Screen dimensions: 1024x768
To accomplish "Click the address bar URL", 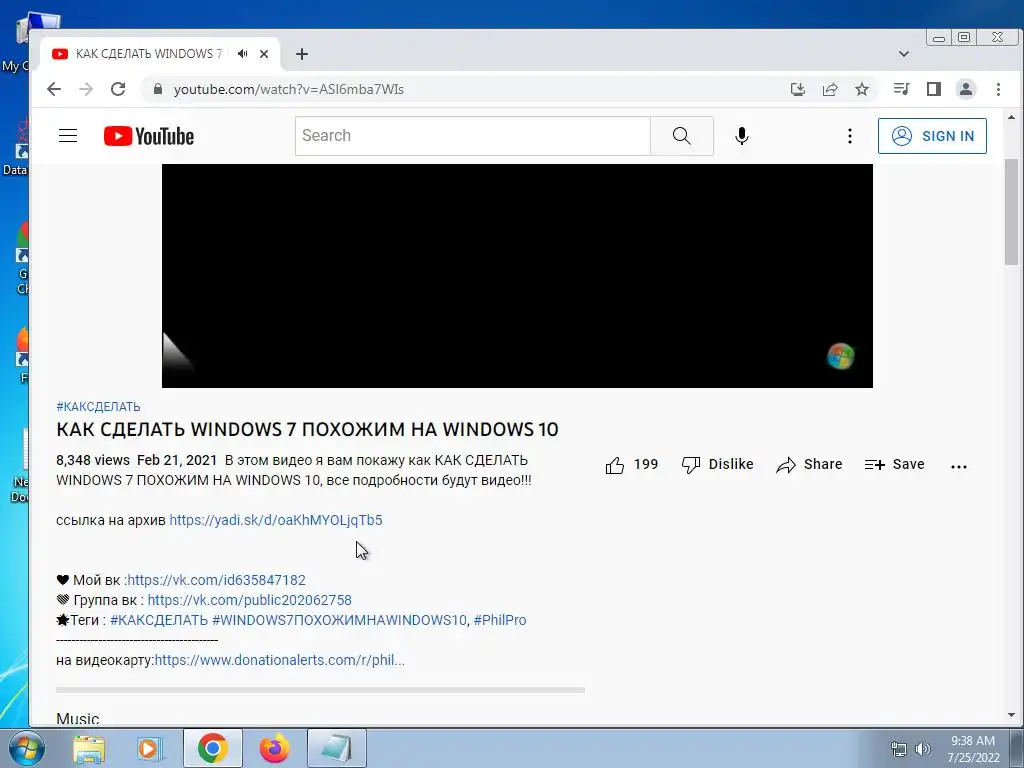I will pos(289,89).
